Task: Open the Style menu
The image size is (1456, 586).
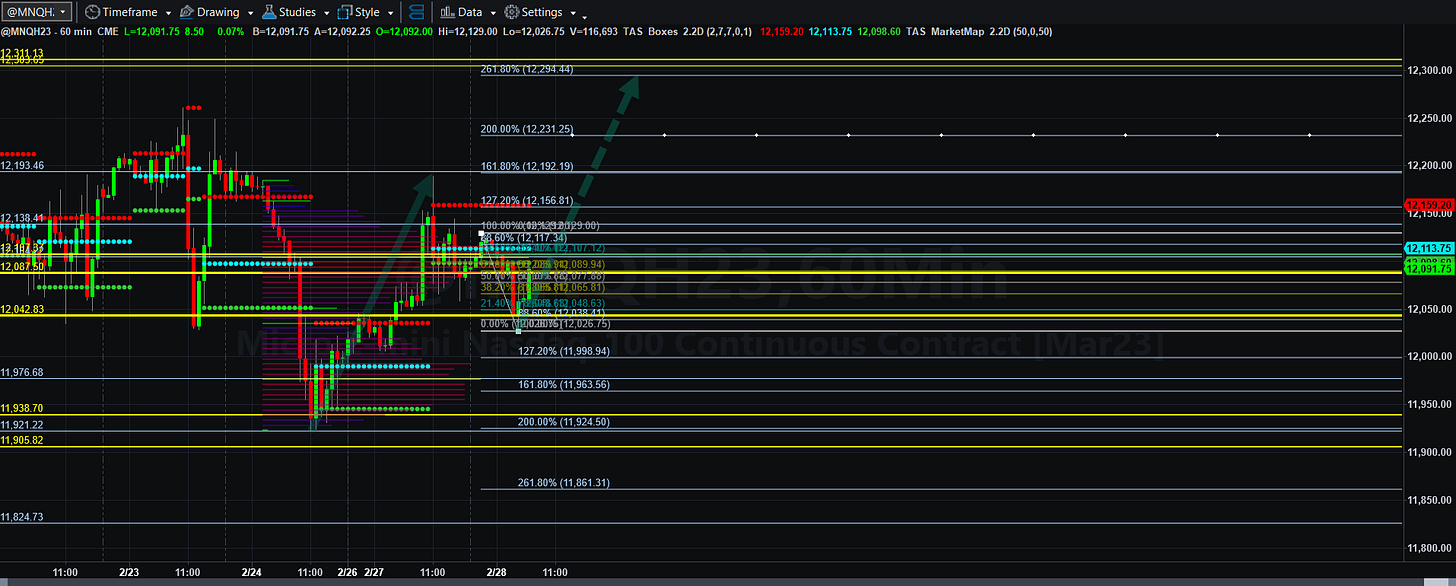Action: tap(368, 12)
